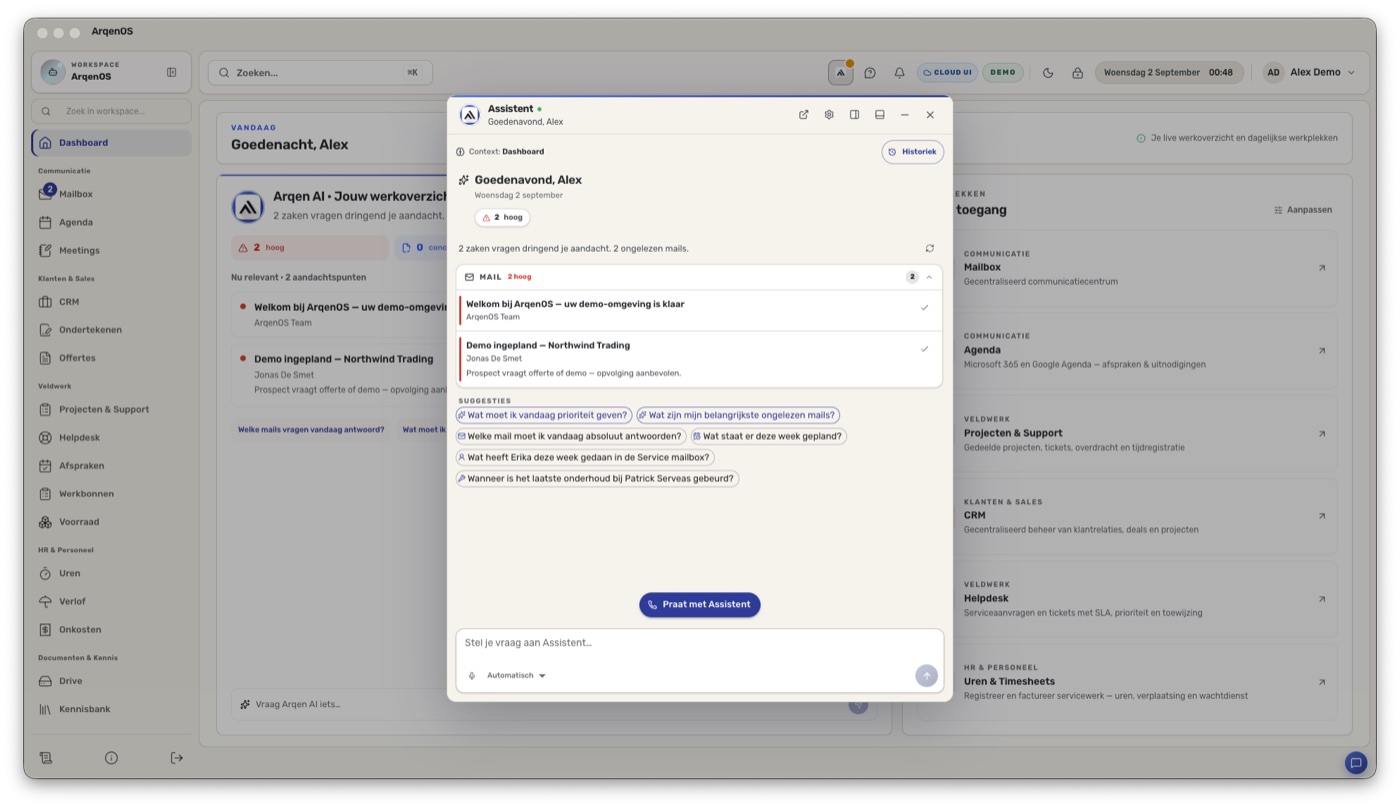
Task: Open Assistant settings gear
Action: tap(829, 115)
